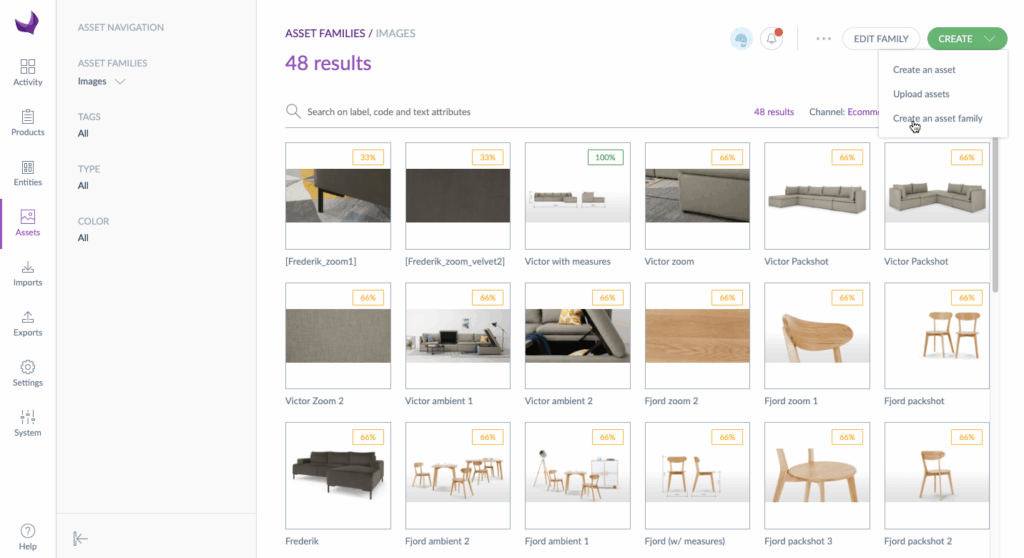Image resolution: width=1024 pixels, height=558 pixels.
Task: Open Imports from the sidebar
Action: point(28,267)
